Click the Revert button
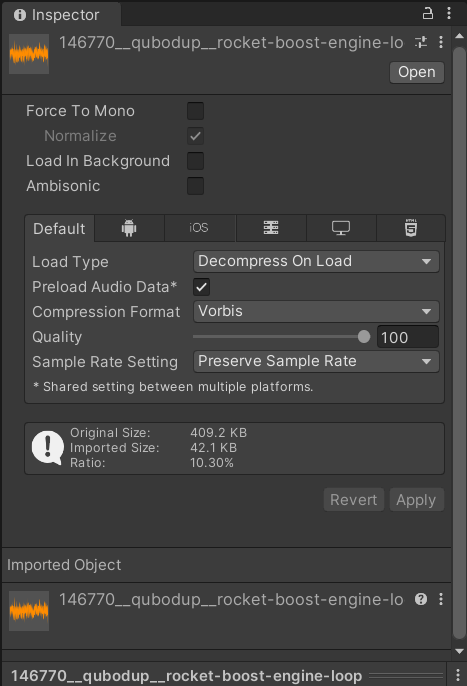The width and height of the screenshot is (467, 686). [354, 500]
